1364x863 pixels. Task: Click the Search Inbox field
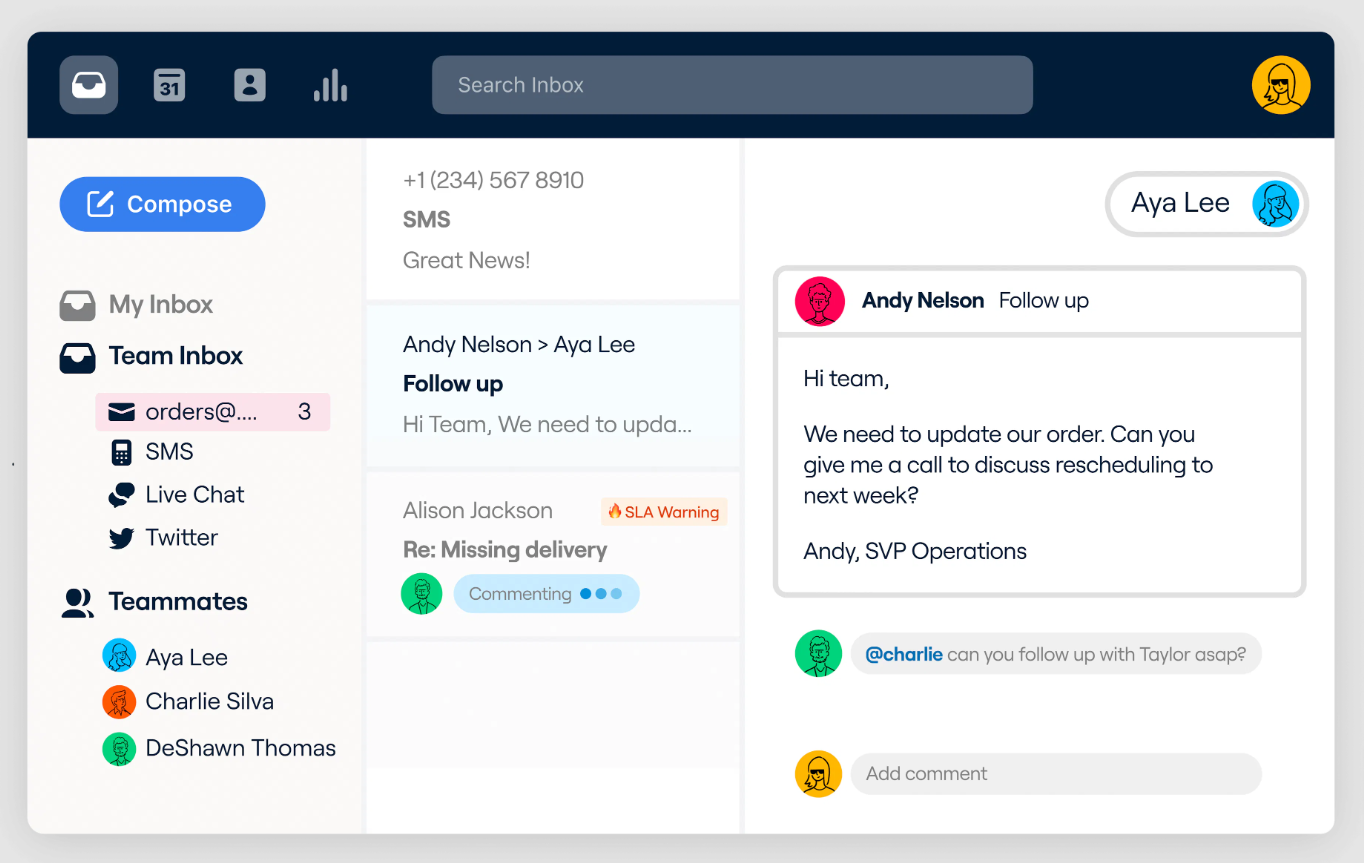click(732, 85)
